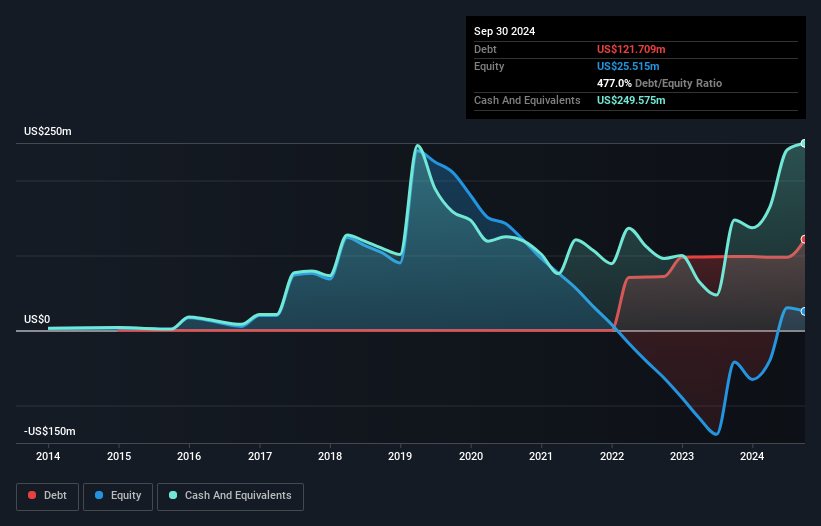821x526 pixels.
Task: Click the red Debt endpoint marker on the chart
Action: pos(803,240)
